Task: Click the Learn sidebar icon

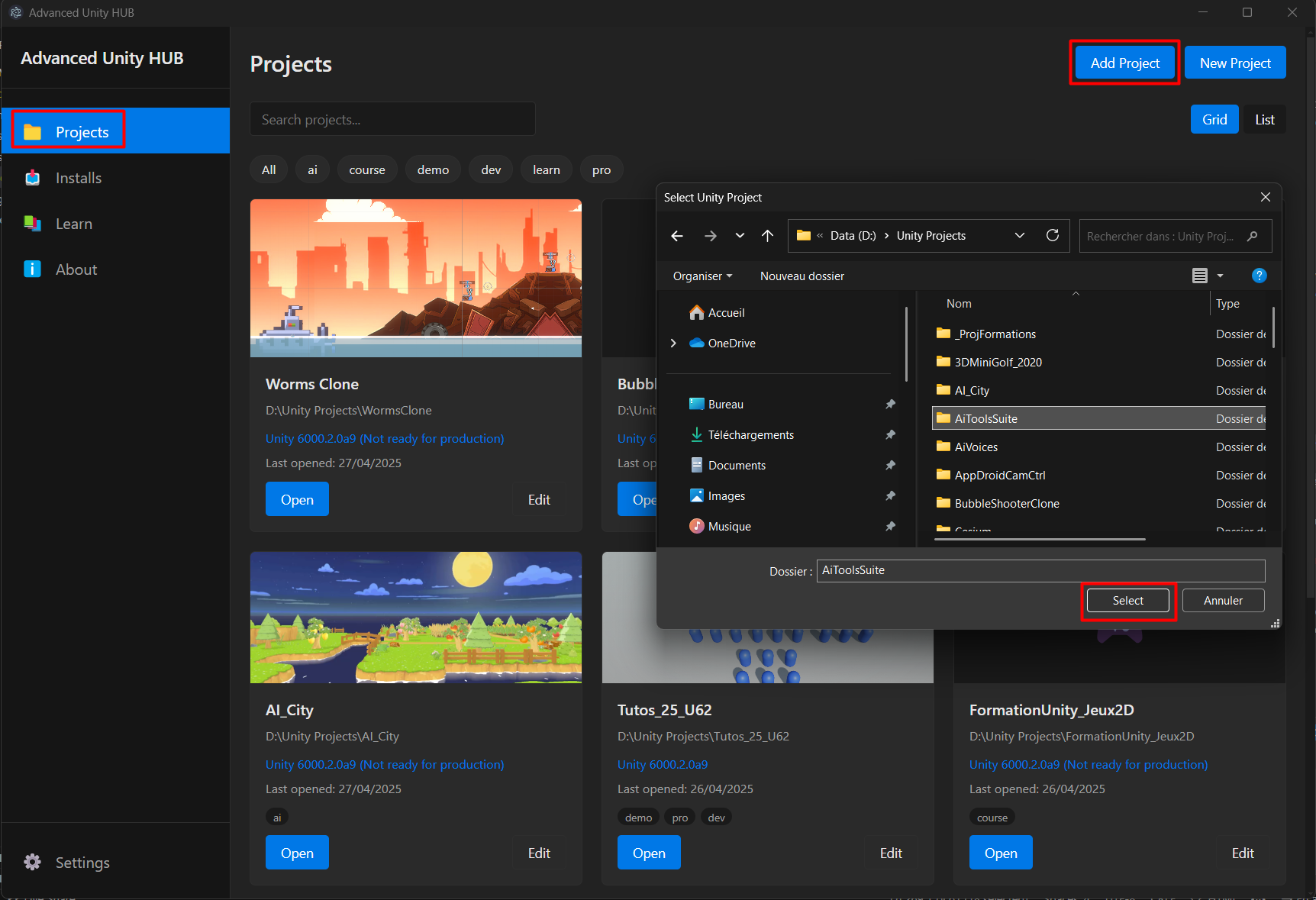Action: pyautogui.click(x=32, y=223)
